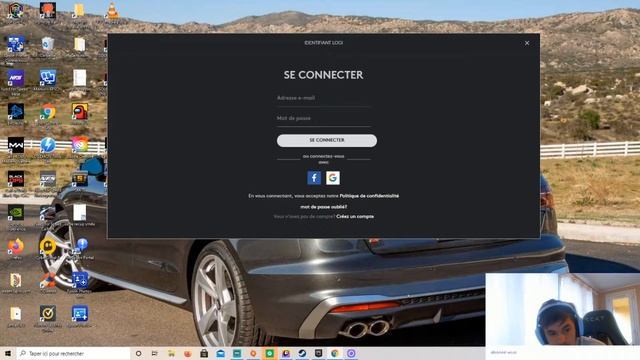Open Google Chrome desktop shortcut
Viewport: 640px width, 360px height.
(x=48, y=112)
